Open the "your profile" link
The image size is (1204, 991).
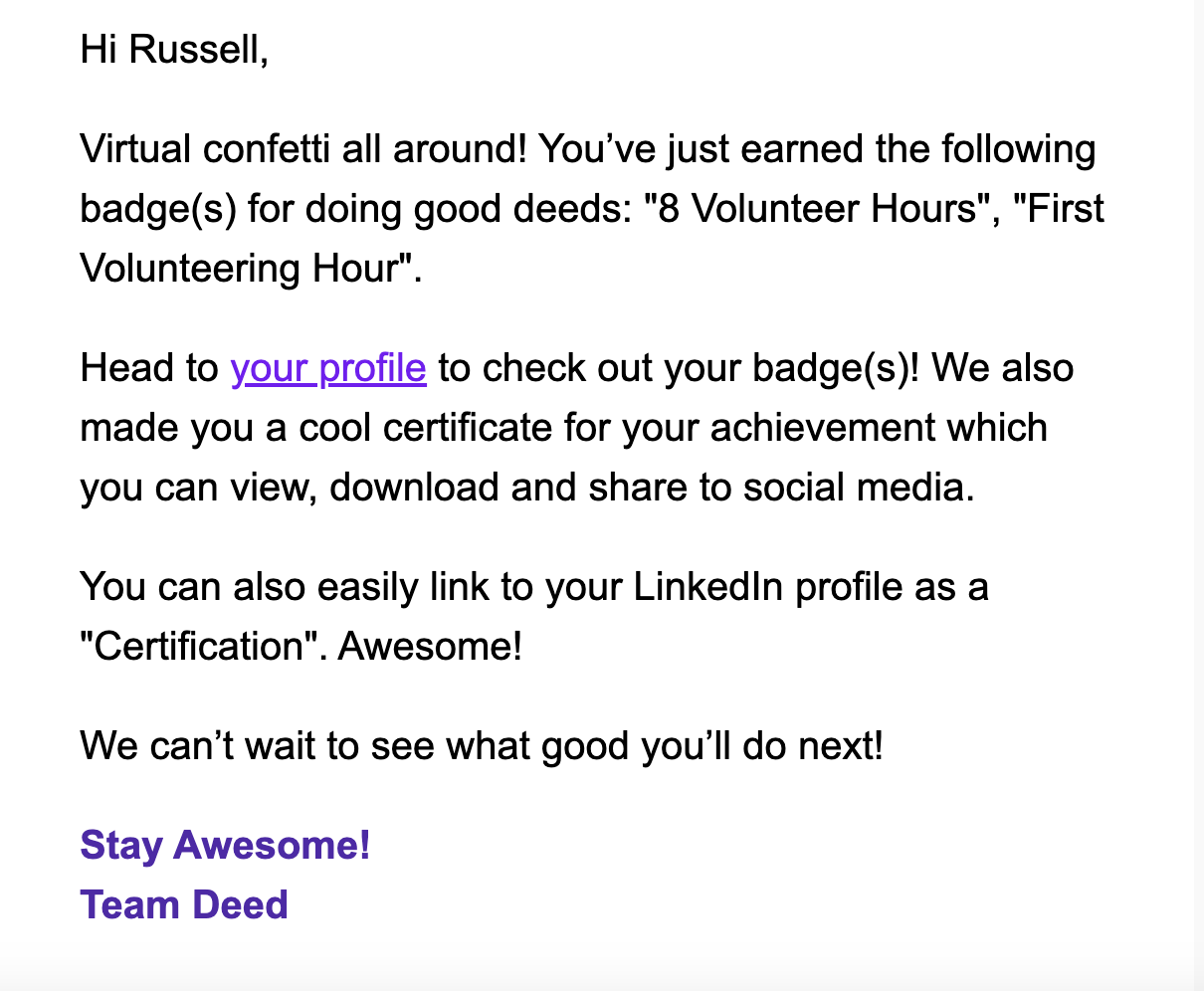pyautogui.click(x=328, y=368)
